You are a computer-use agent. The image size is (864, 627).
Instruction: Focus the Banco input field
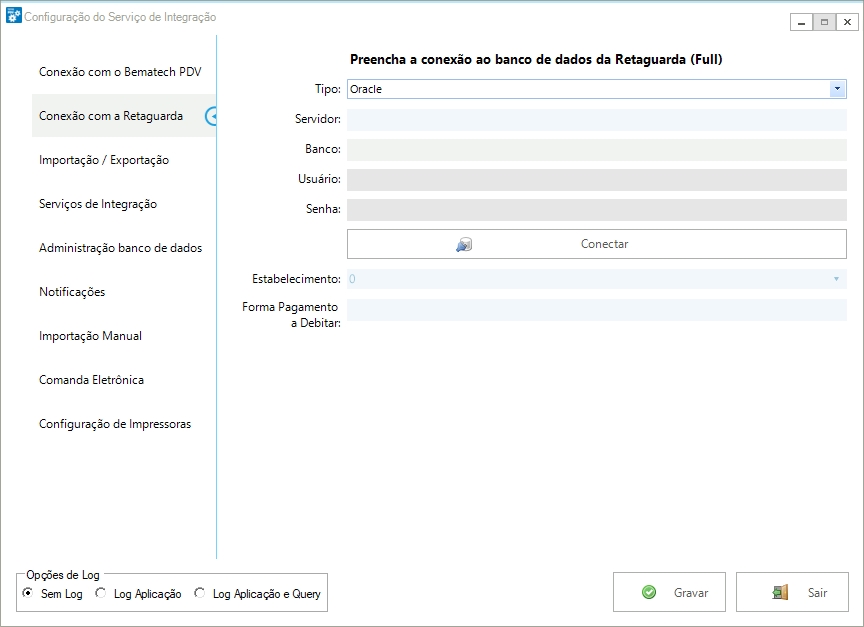(x=597, y=149)
